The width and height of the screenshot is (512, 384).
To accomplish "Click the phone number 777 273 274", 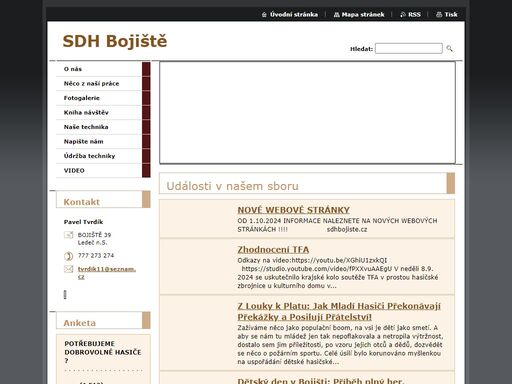I will (96, 256).
